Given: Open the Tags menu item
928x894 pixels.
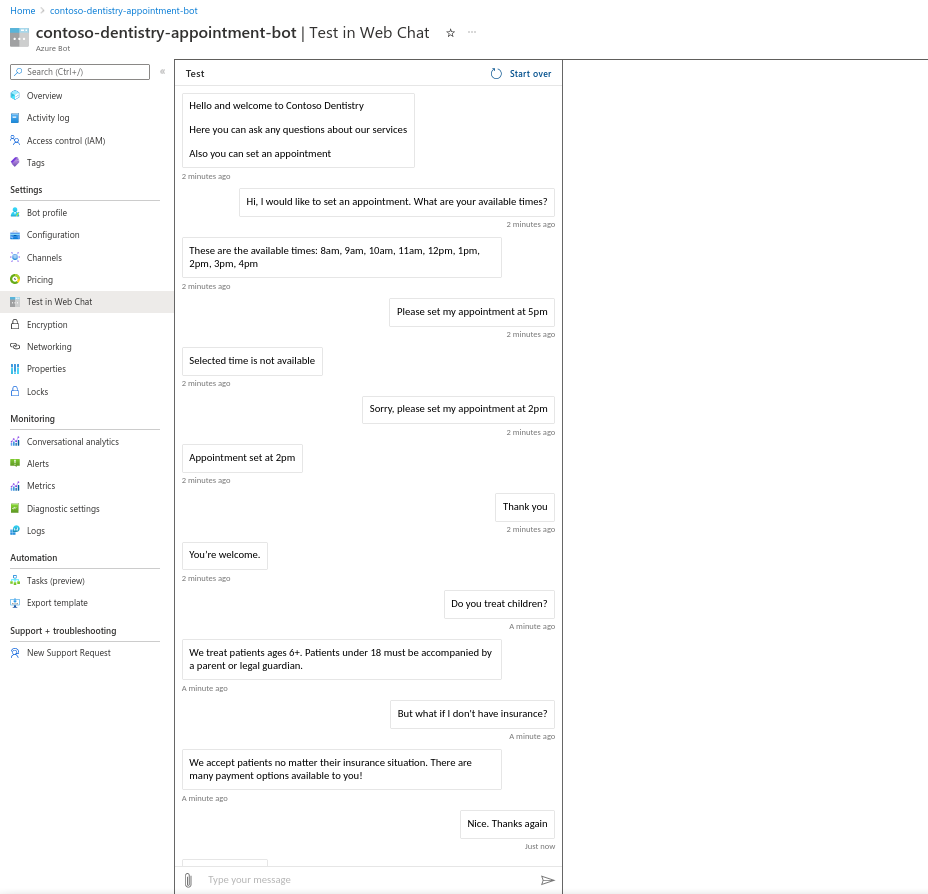Looking at the screenshot, I should [x=36, y=162].
